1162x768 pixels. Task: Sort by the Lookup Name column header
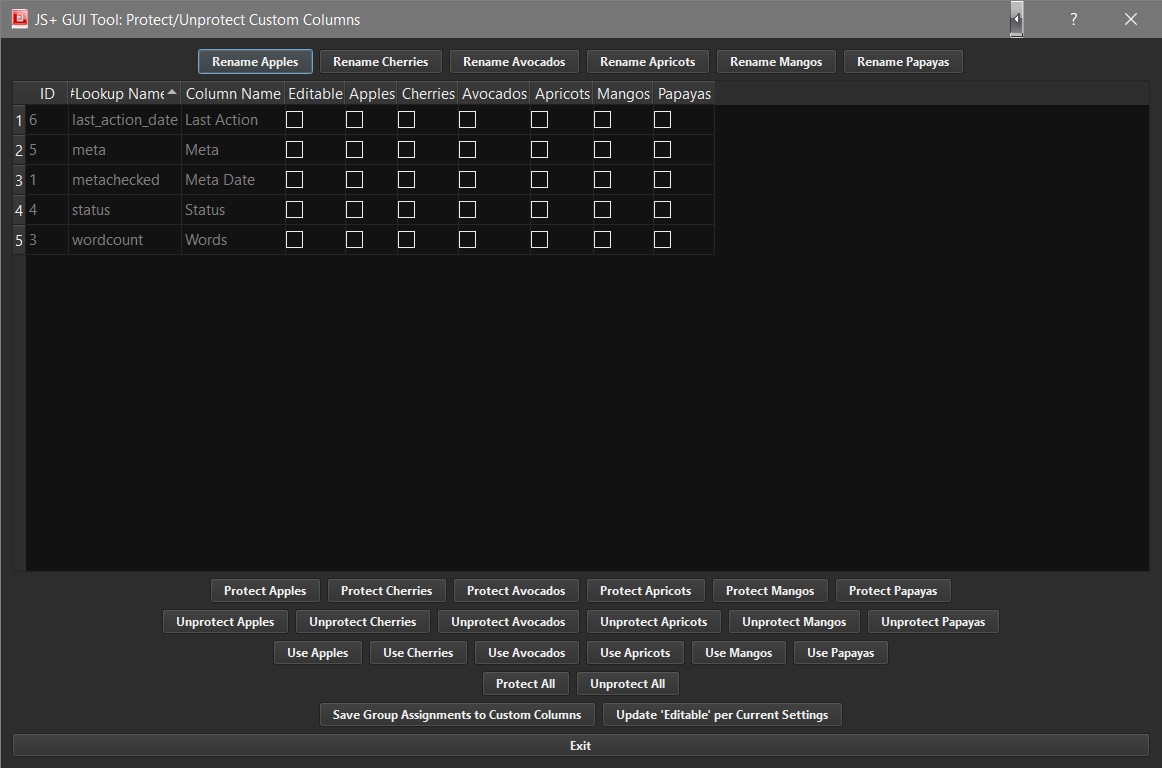pyautogui.click(x=124, y=93)
